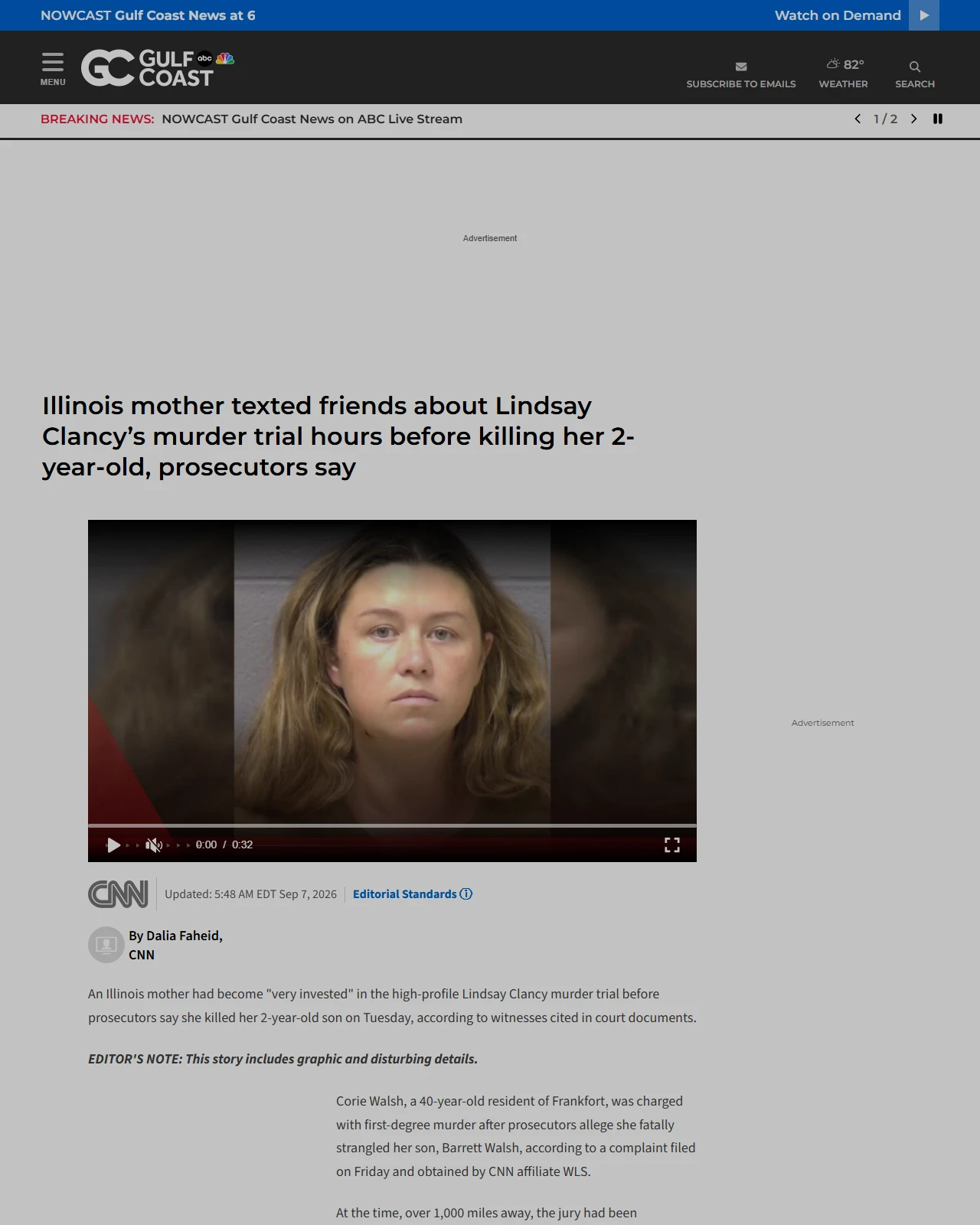Show next breaking news item

[x=913, y=119]
